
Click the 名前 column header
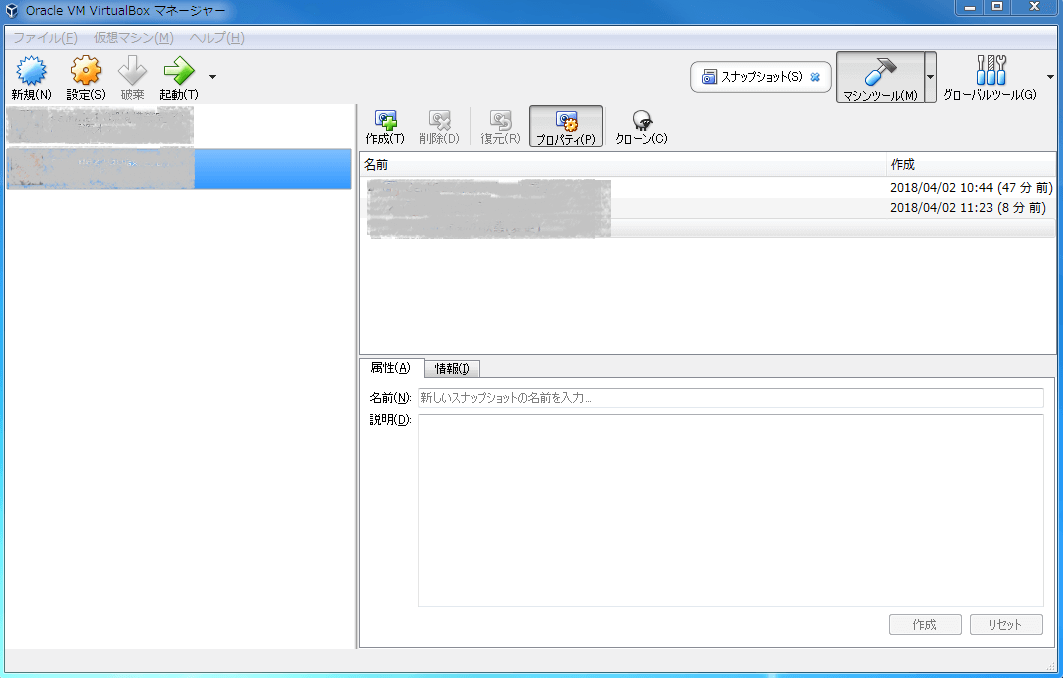point(622,165)
